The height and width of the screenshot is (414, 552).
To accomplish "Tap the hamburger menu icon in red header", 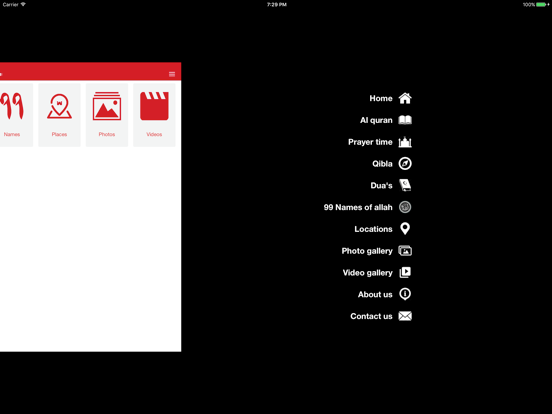I will (172, 74).
